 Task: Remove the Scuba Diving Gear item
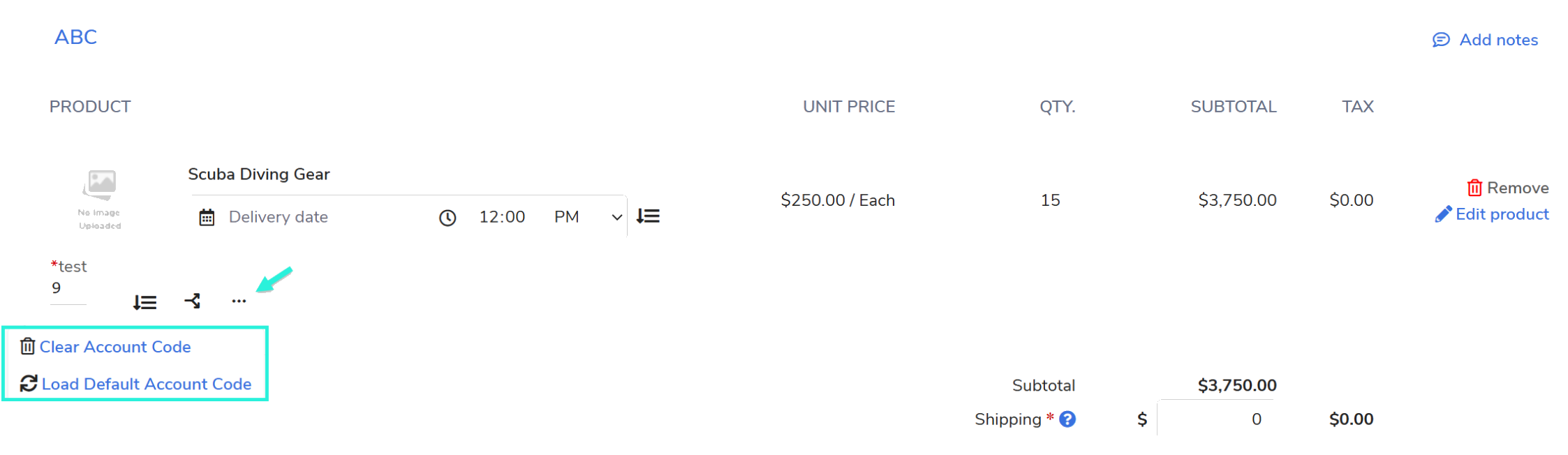(1508, 188)
